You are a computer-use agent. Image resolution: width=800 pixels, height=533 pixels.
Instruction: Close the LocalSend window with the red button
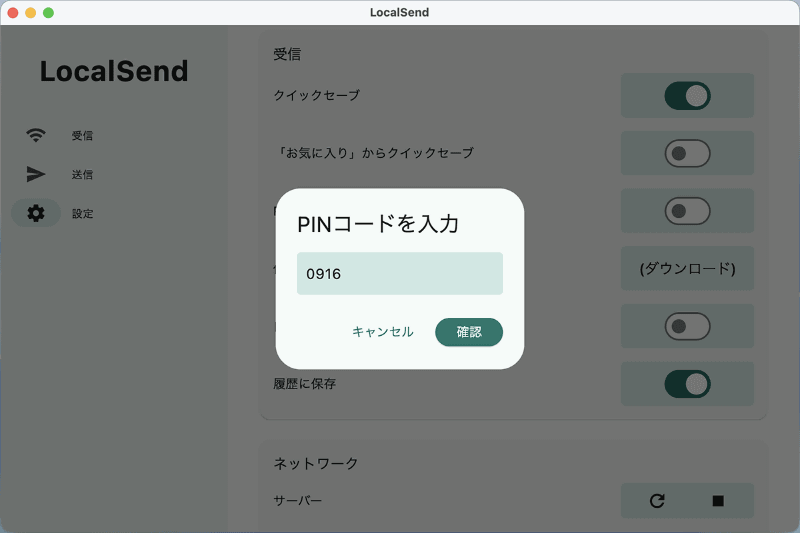point(13,13)
